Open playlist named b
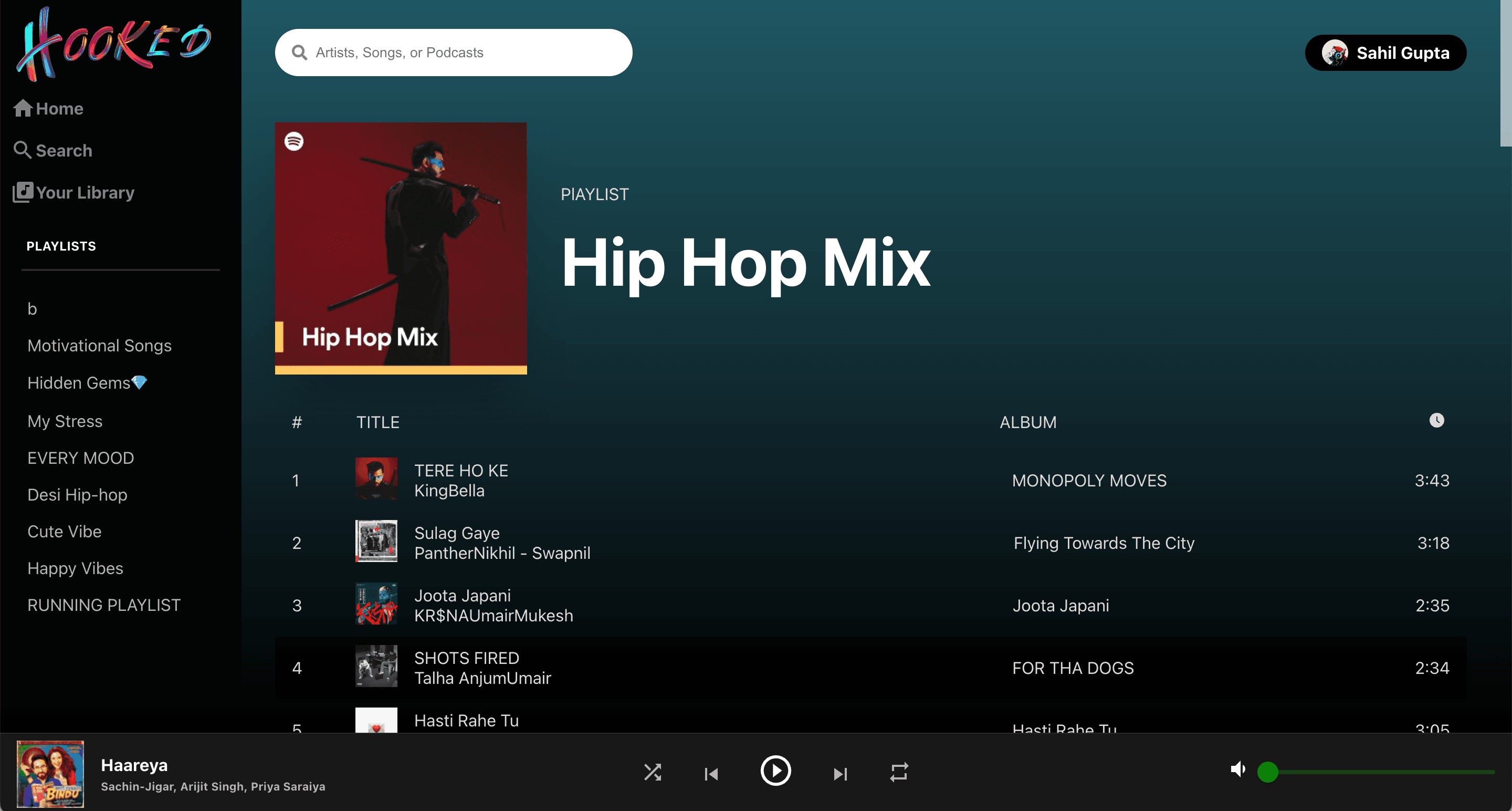Viewport: 1512px width, 811px height. [x=32, y=309]
